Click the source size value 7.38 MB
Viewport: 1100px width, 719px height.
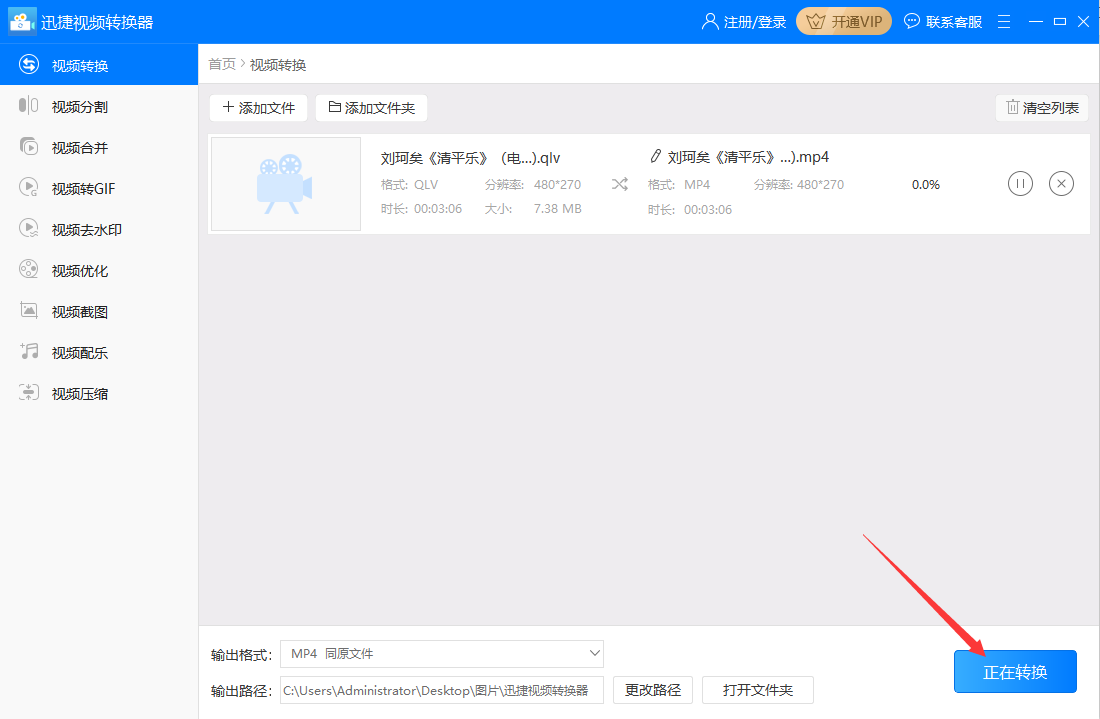point(557,209)
